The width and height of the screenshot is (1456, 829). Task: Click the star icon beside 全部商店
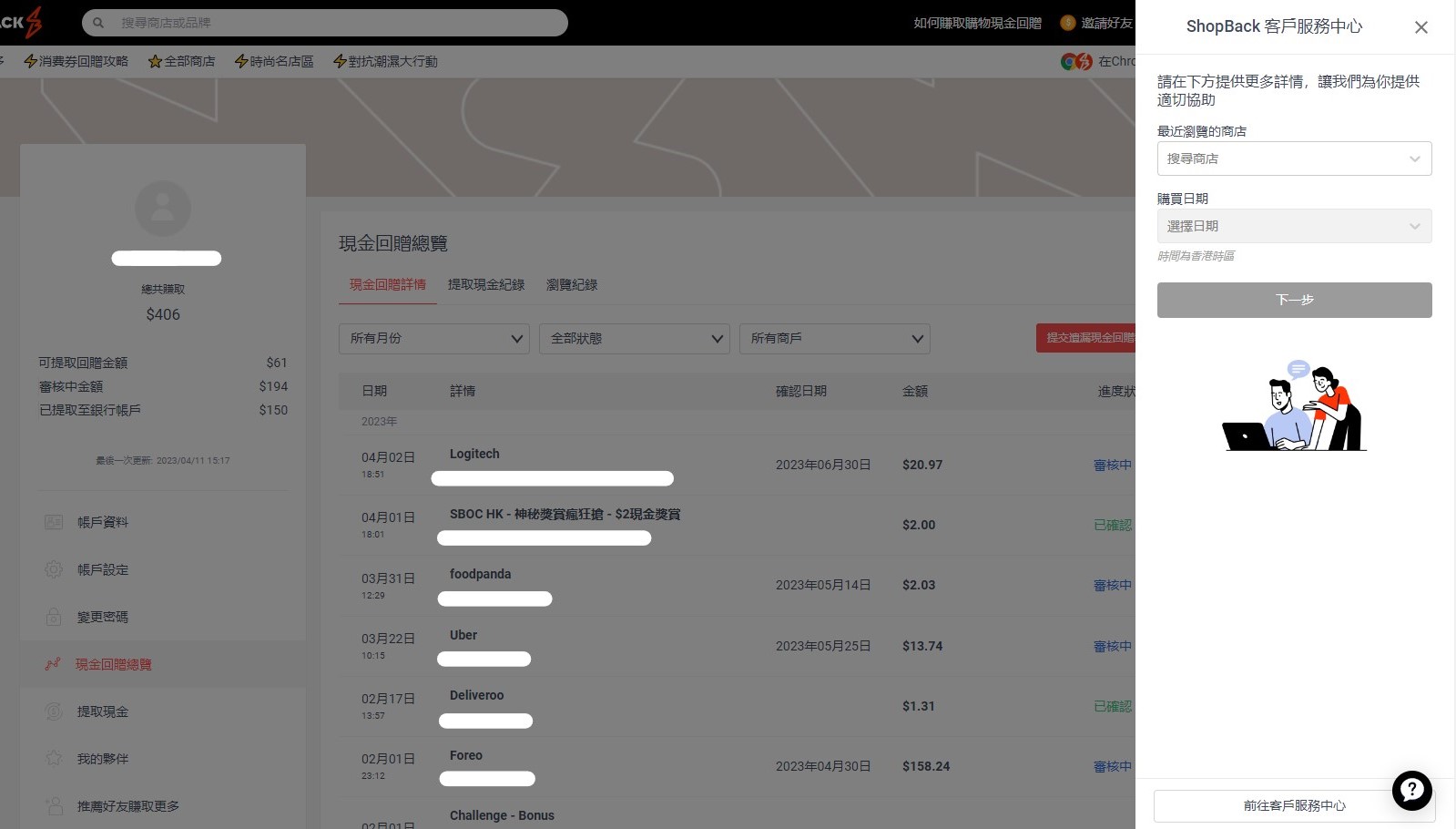[x=155, y=61]
